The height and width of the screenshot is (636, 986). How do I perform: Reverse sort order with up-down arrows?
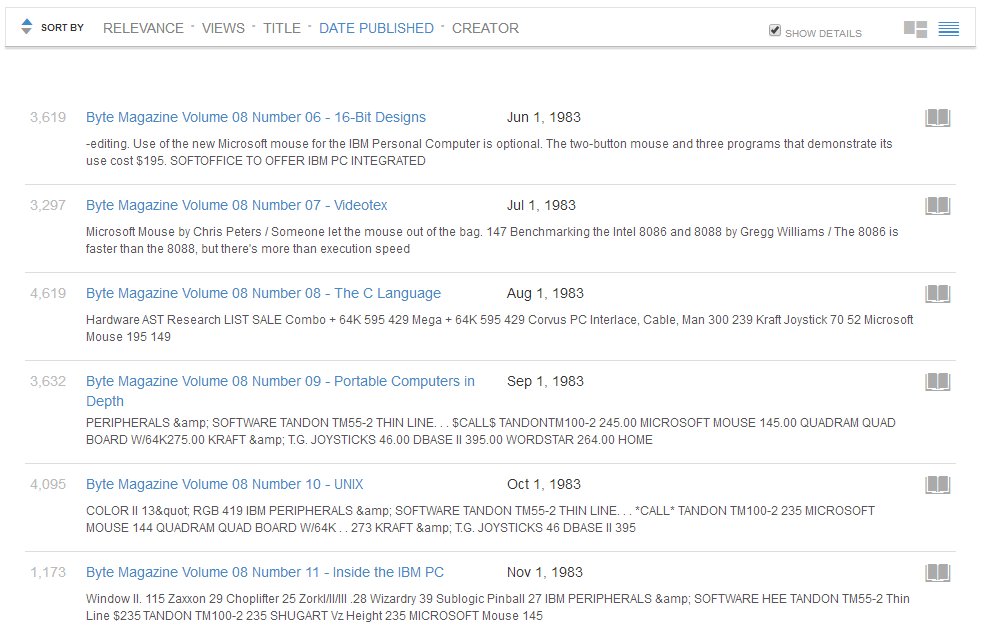(26, 26)
